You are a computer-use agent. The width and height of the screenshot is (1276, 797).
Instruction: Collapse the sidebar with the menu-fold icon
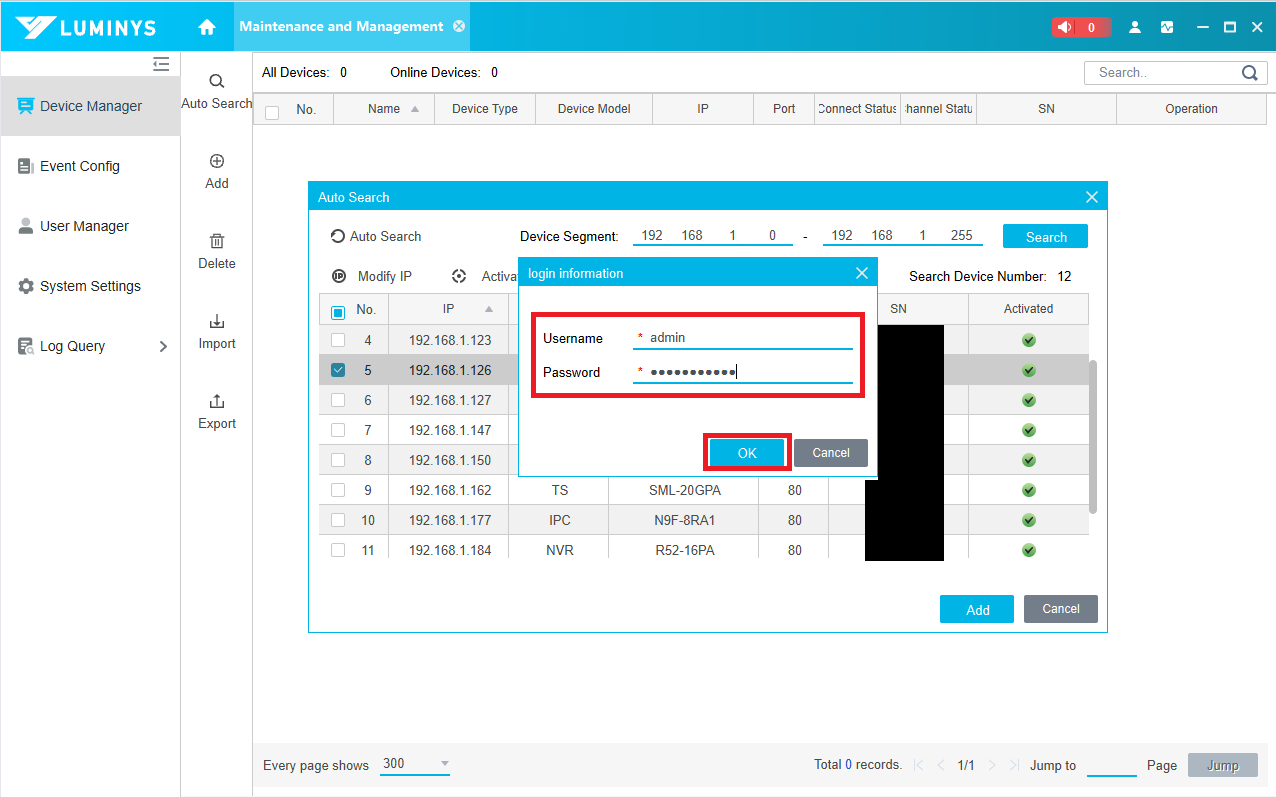pos(161,65)
